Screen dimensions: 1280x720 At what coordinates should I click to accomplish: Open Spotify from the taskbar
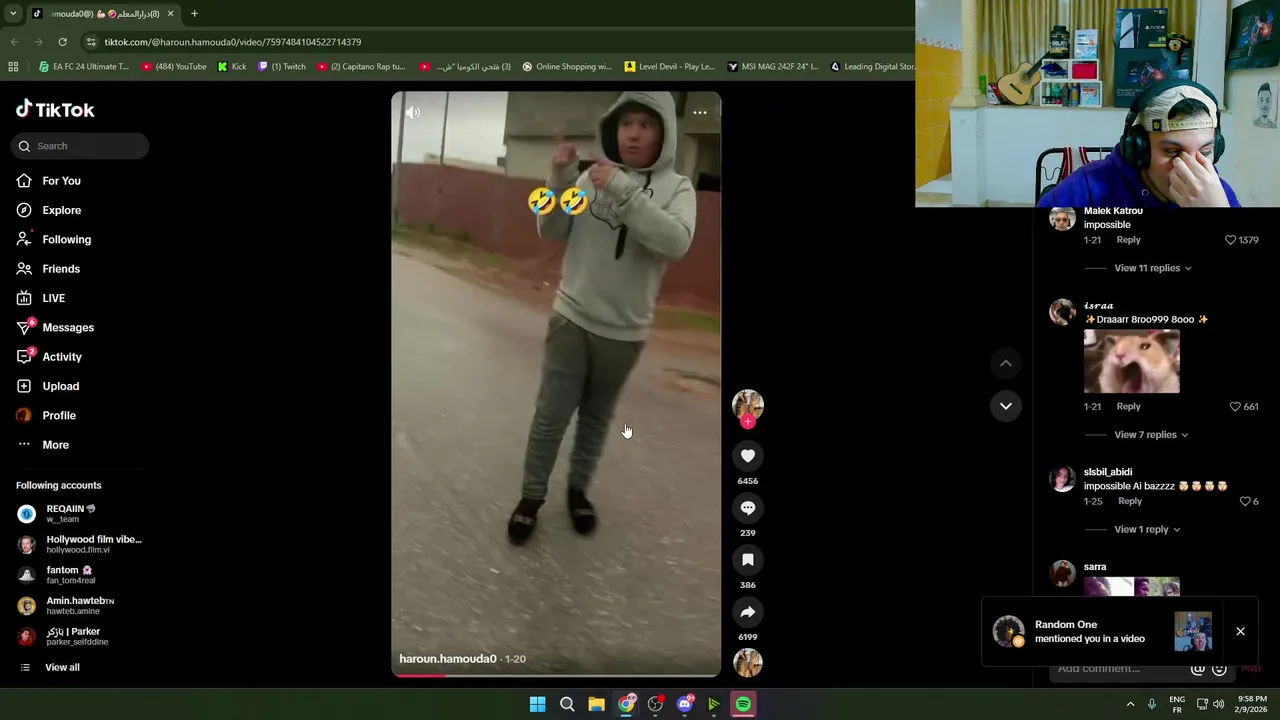[x=743, y=705]
